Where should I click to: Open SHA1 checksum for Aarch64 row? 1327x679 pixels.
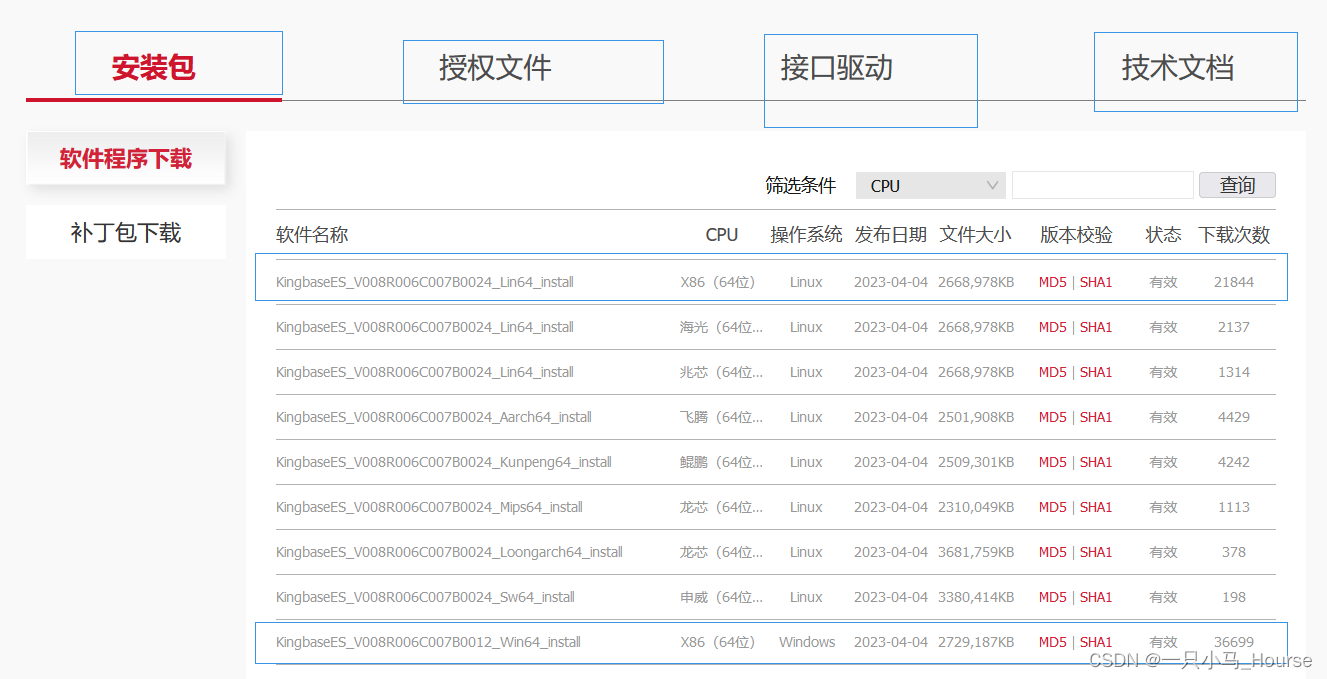coord(1096,417)
